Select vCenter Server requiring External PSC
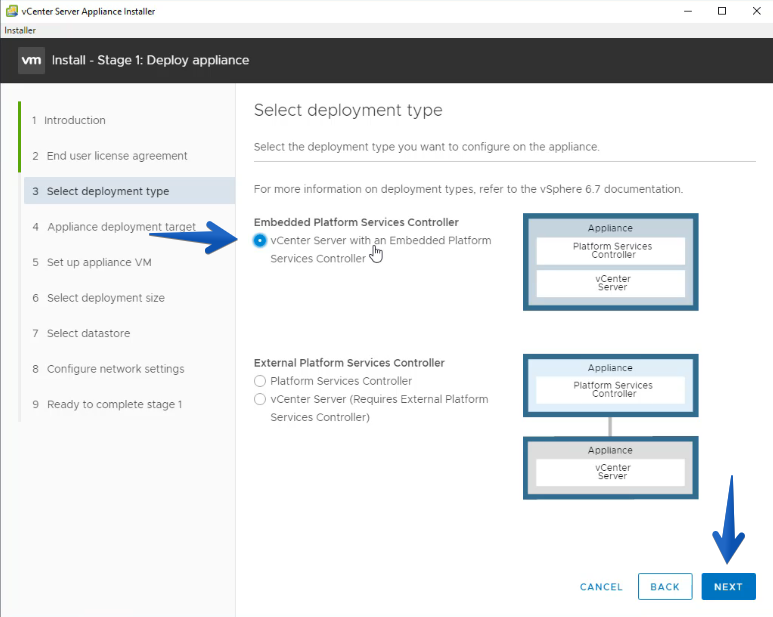The height and width of the screenshot is (617, 773). (x=260, y=399)
